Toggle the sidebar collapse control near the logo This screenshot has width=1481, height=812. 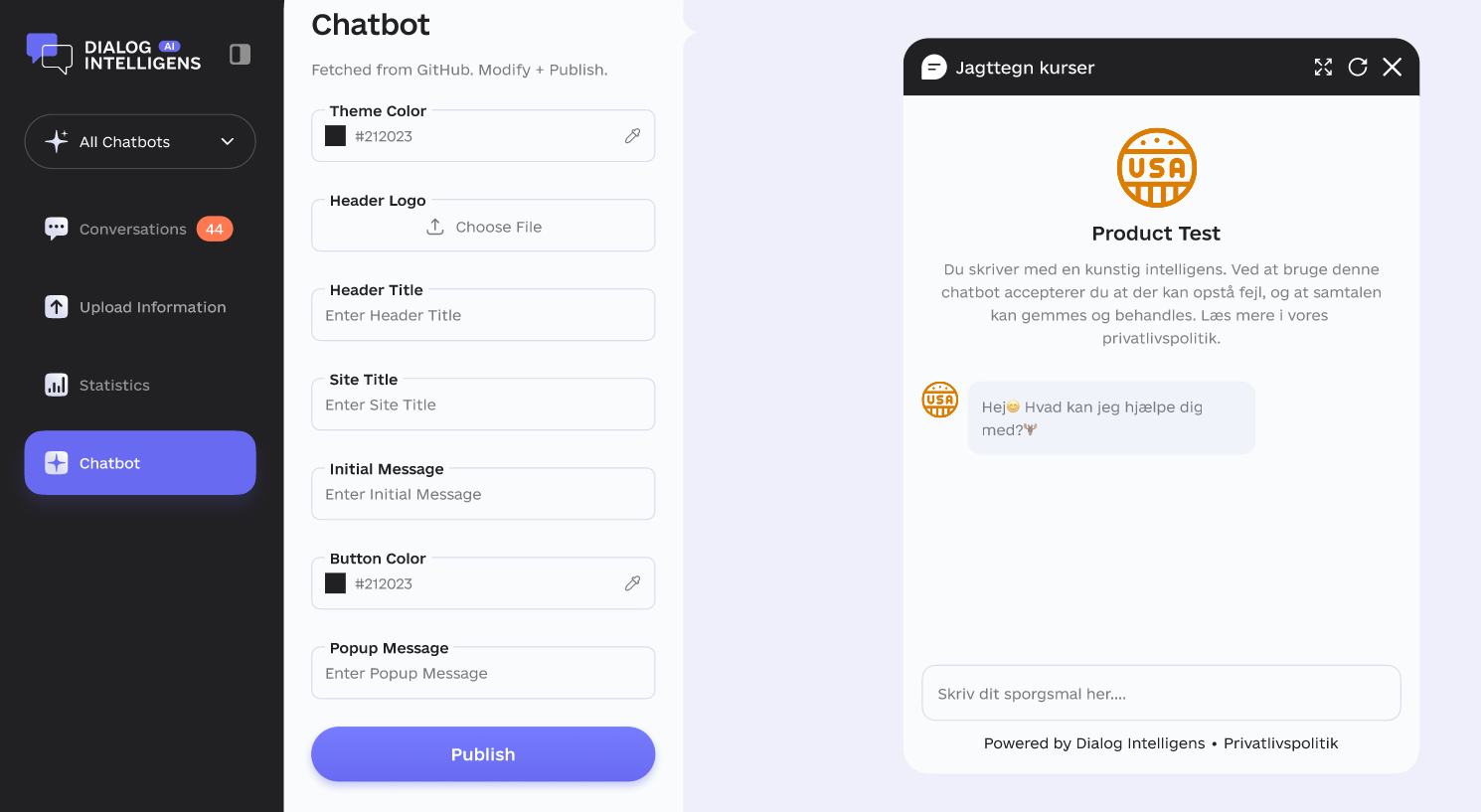pyautogui.click(x=240, y=55)
